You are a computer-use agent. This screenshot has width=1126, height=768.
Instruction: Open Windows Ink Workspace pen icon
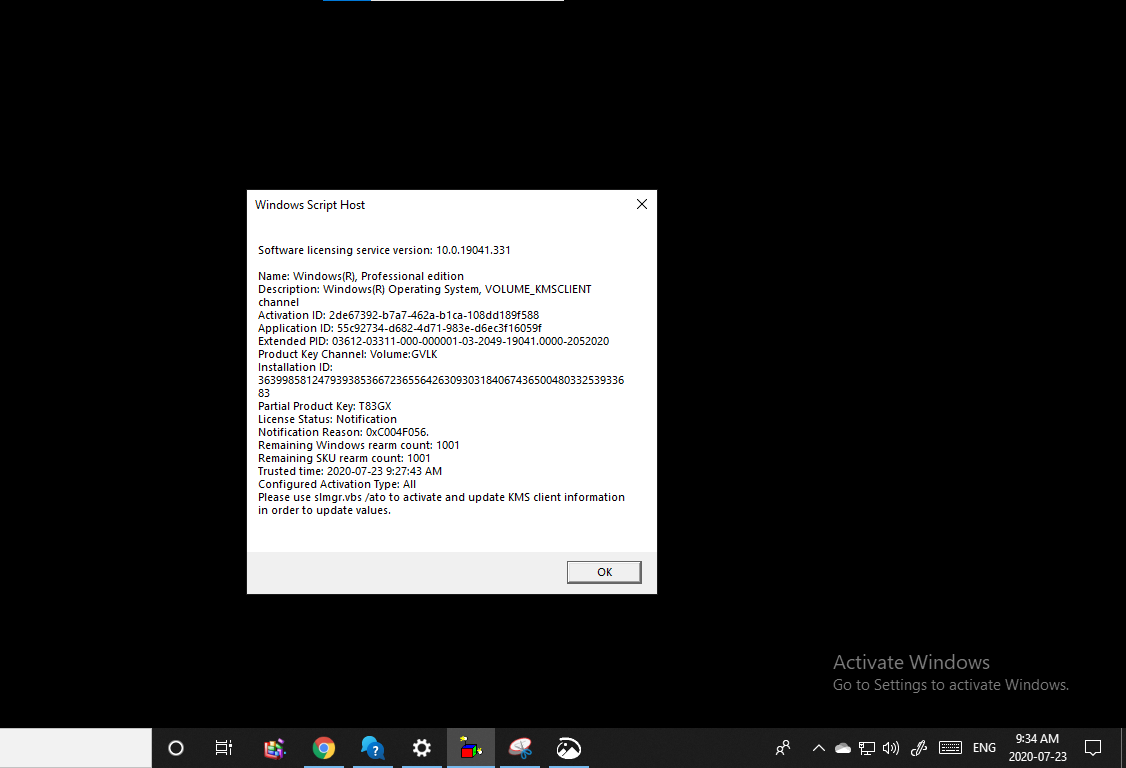point(918,749)
